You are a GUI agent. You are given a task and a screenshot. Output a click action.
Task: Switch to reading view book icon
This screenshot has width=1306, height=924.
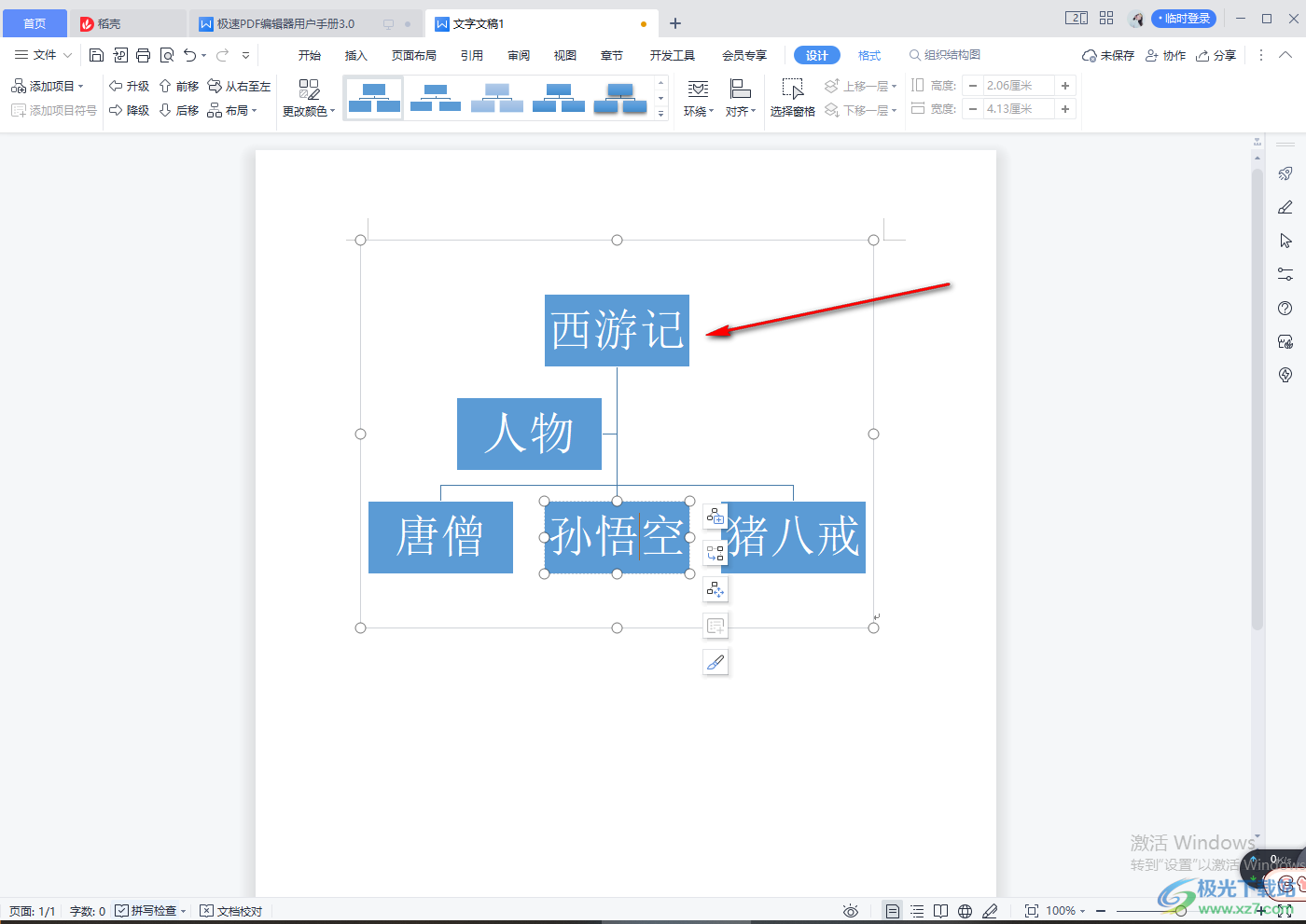(x=941, y=911)
